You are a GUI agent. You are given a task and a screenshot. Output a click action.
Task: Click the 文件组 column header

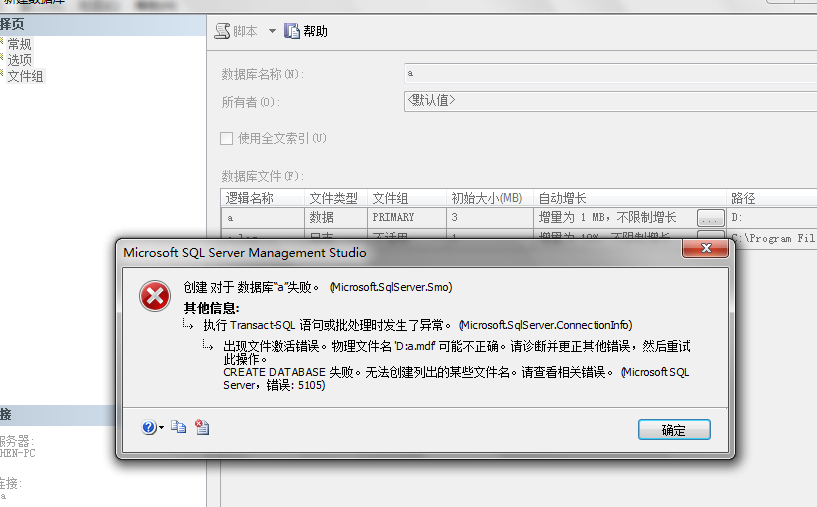pos(407,198)
